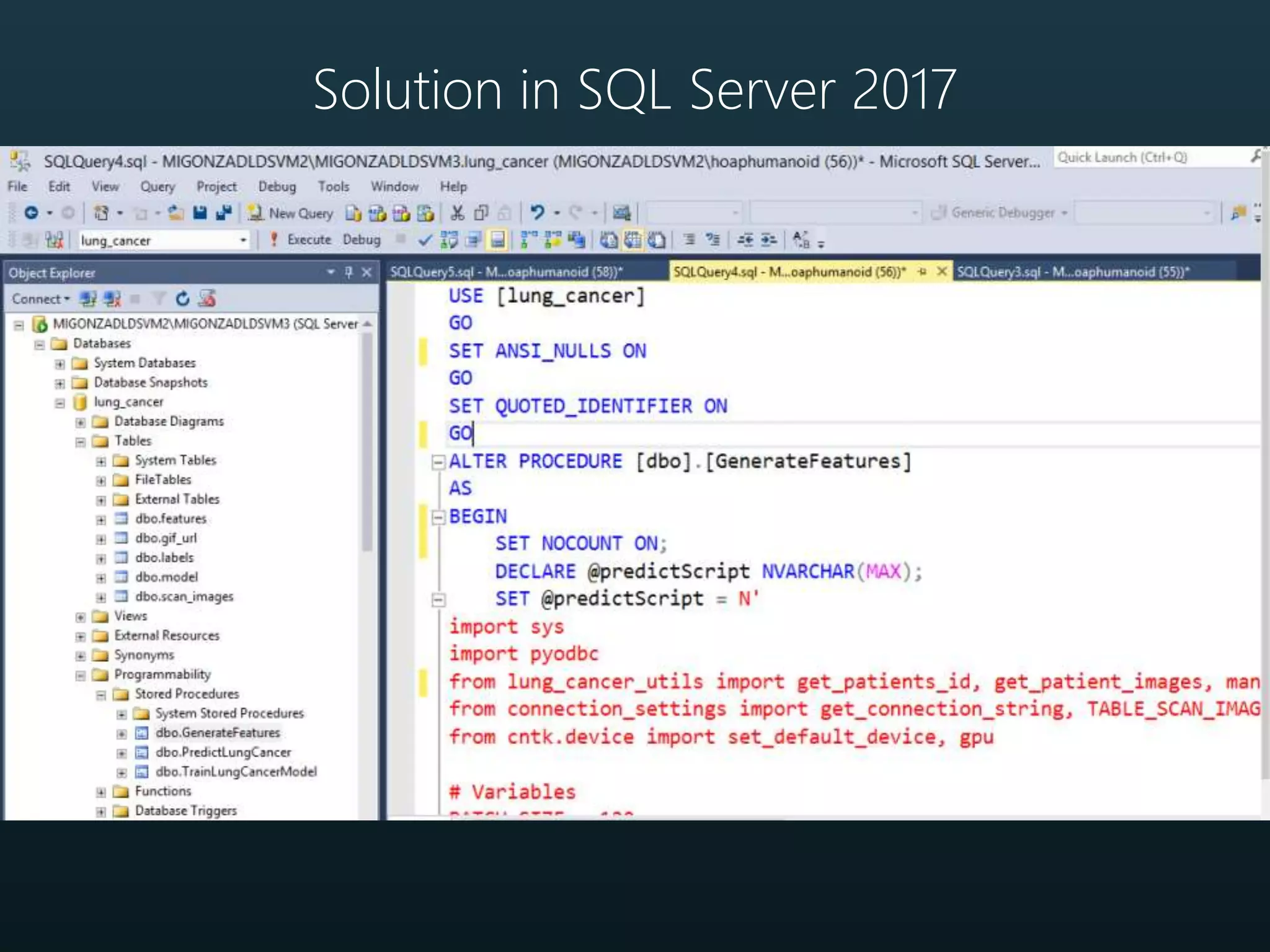Click the Undo arrow icon

537,213
